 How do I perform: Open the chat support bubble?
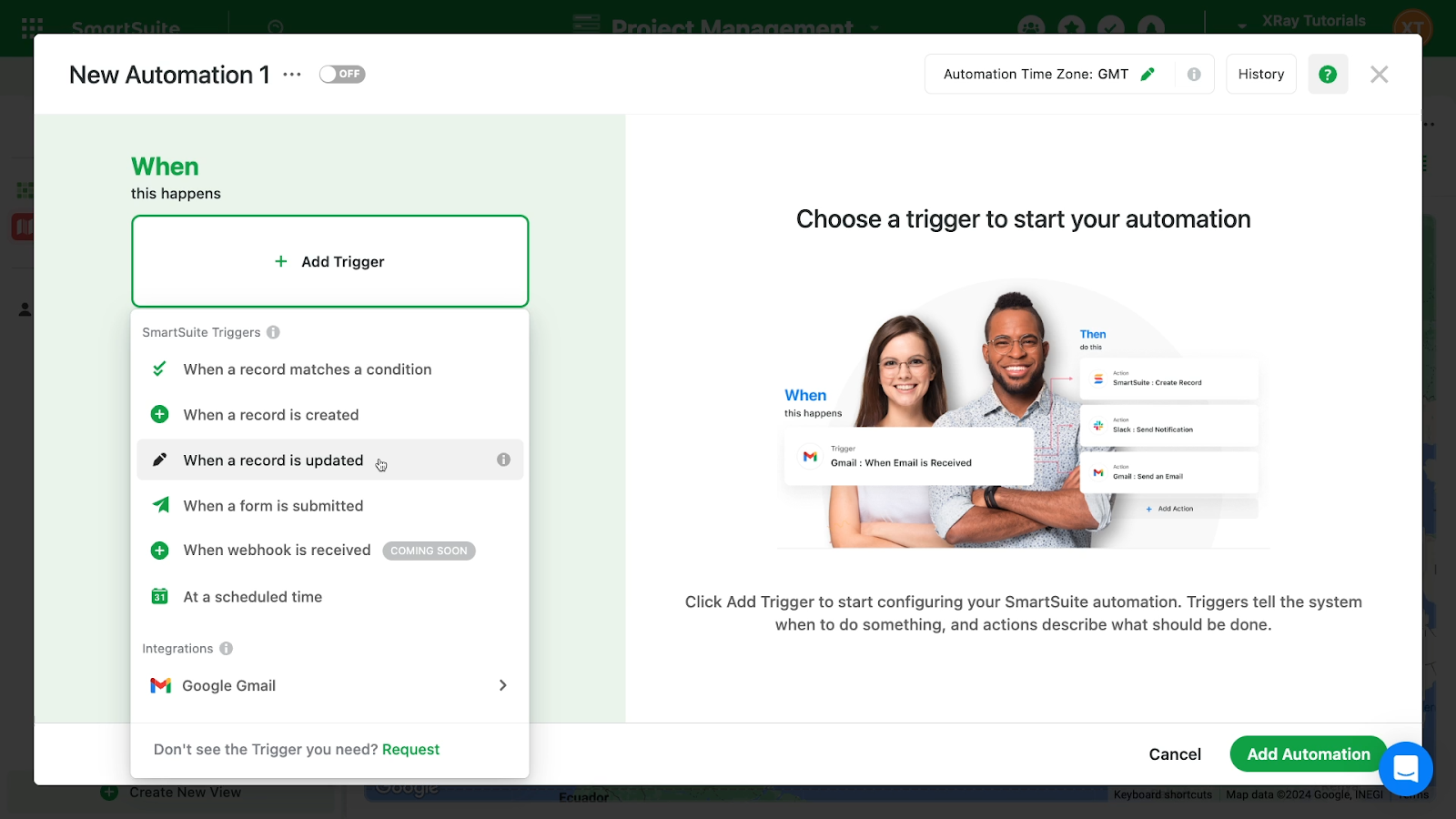pyautogui.click(x=1406, y=769)
